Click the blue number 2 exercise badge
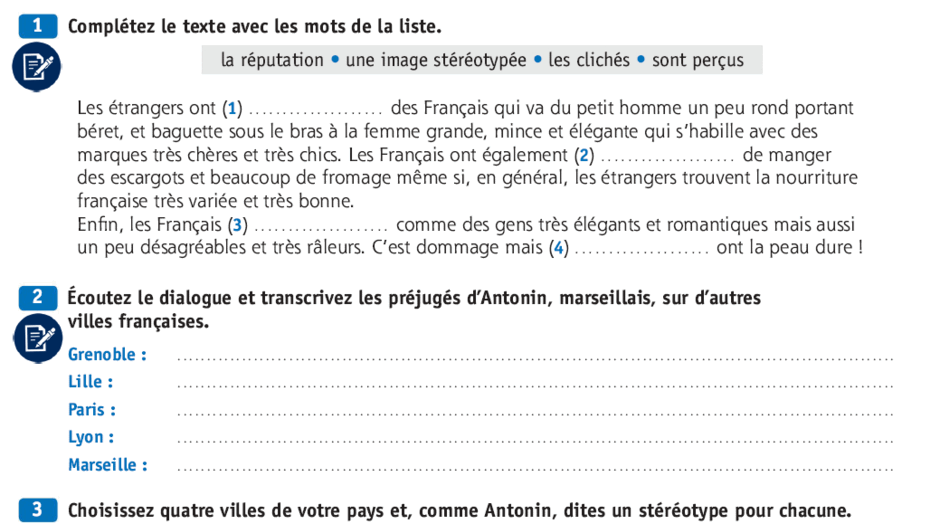This screenshot has width=940, height=524. 38,297
